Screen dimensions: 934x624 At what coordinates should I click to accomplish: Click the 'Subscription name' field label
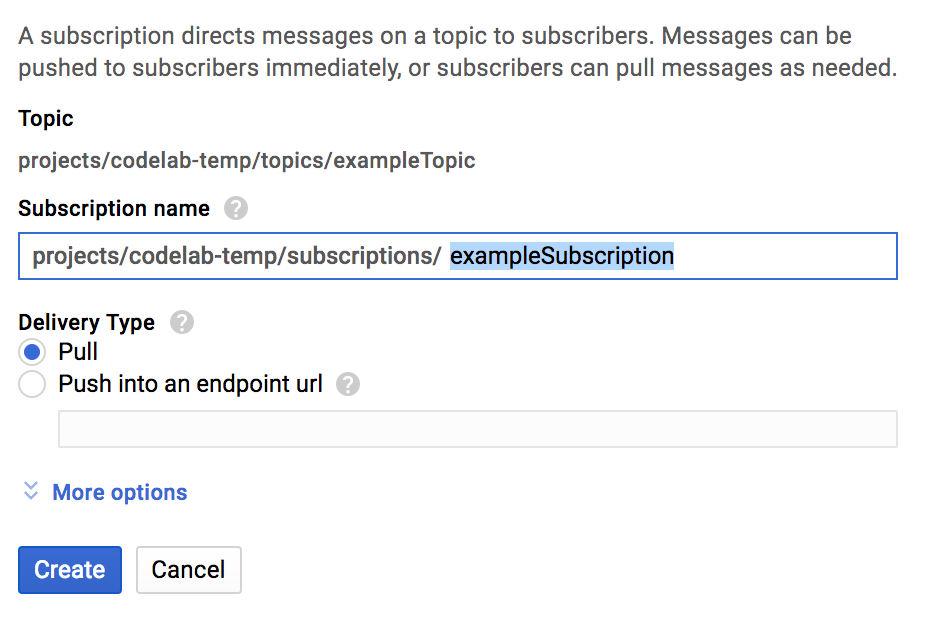tap(114, 209)
